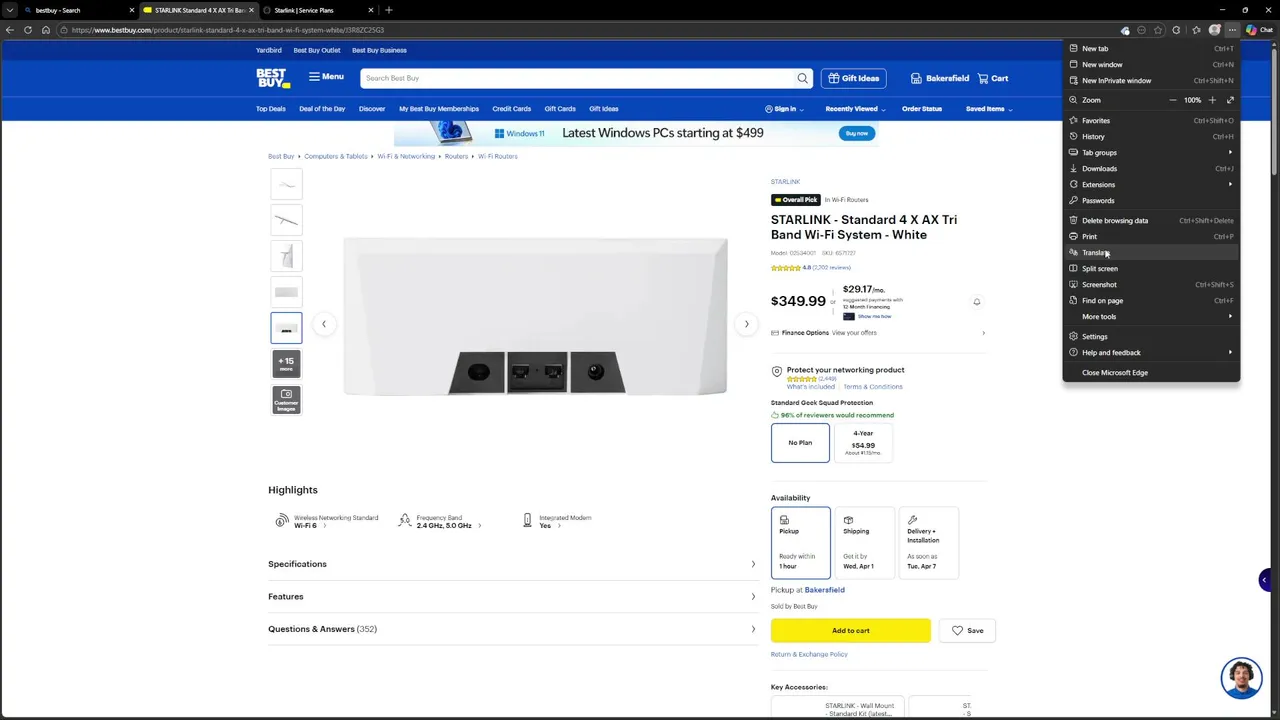Click Buy now on Windows 11 banner

pos(856,133)
